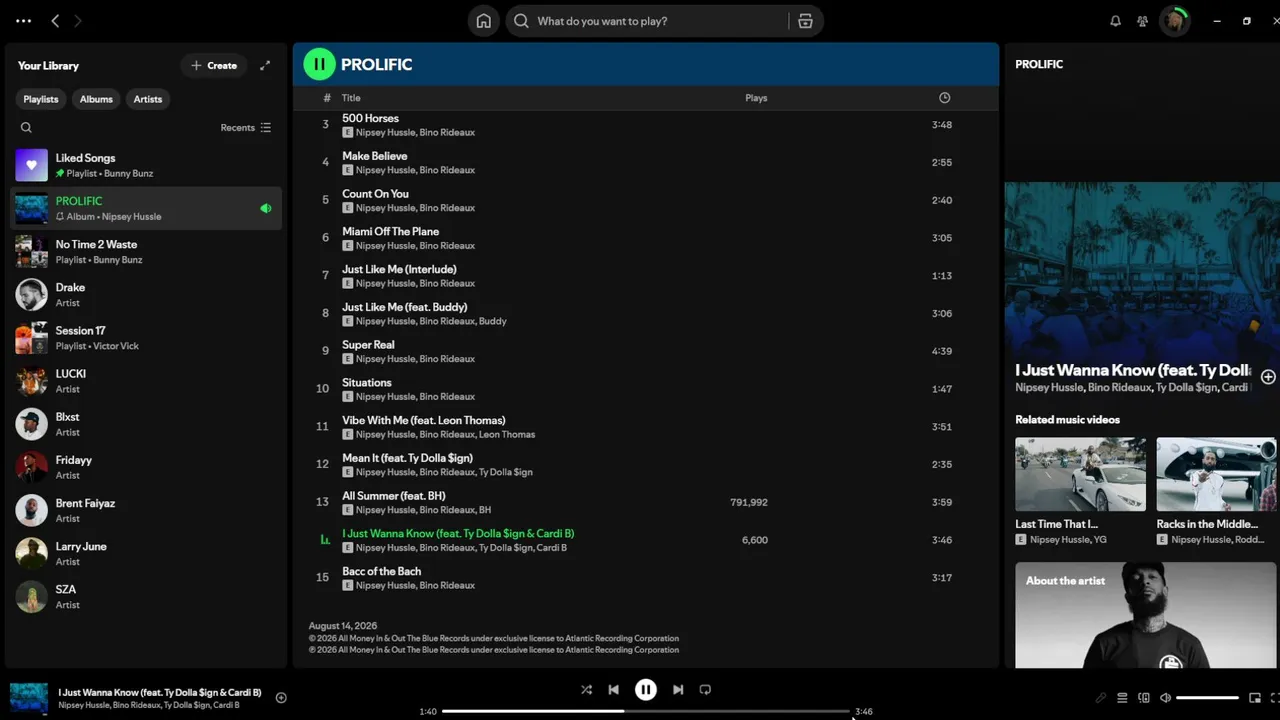Mute the volume speaker icon

pyautogui.click(x=1165, y=698)
